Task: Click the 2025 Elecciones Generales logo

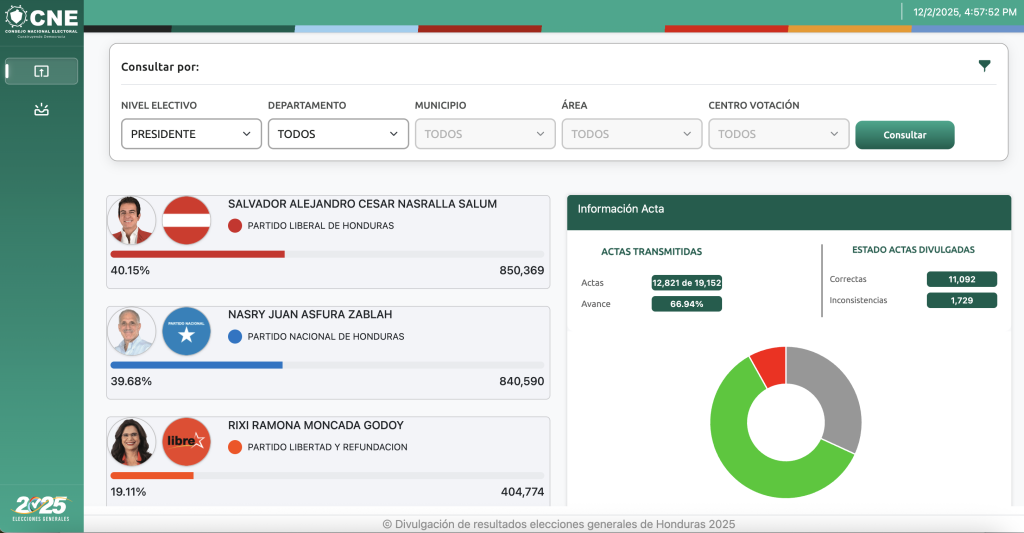Action: tap(41, 508)
